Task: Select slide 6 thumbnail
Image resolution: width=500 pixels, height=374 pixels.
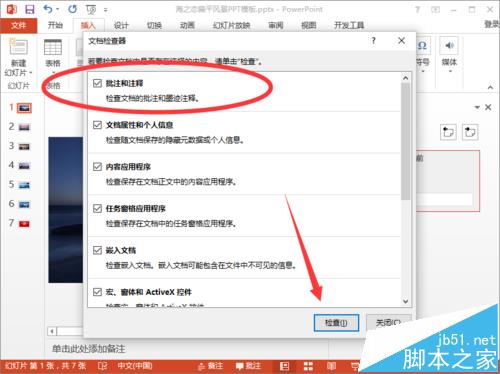Action: pyautogui.click(x=24, y=205)
